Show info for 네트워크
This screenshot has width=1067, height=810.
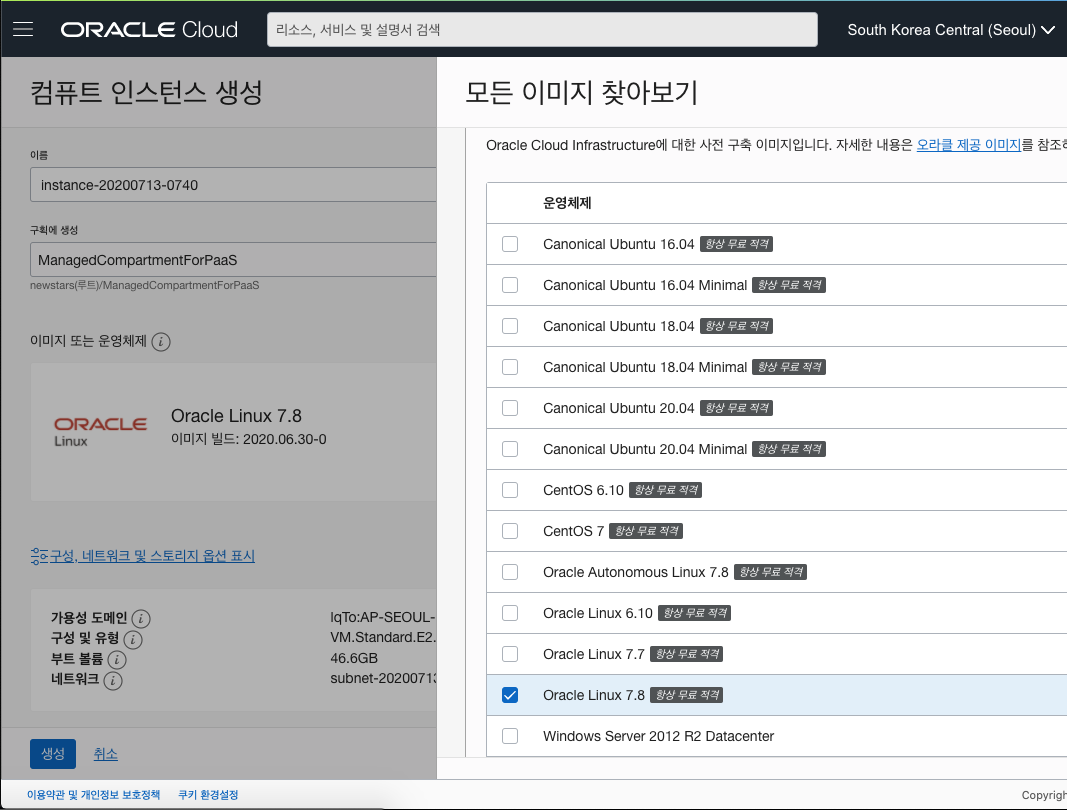coord(113,680)
